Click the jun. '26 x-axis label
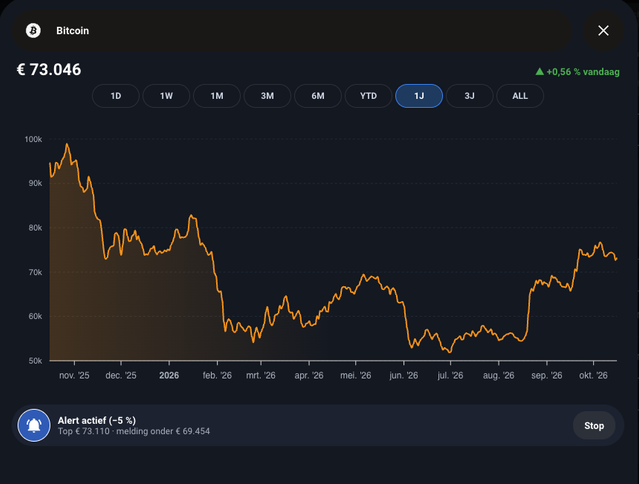This screenshot has height=484, width=639. (403, 375)
